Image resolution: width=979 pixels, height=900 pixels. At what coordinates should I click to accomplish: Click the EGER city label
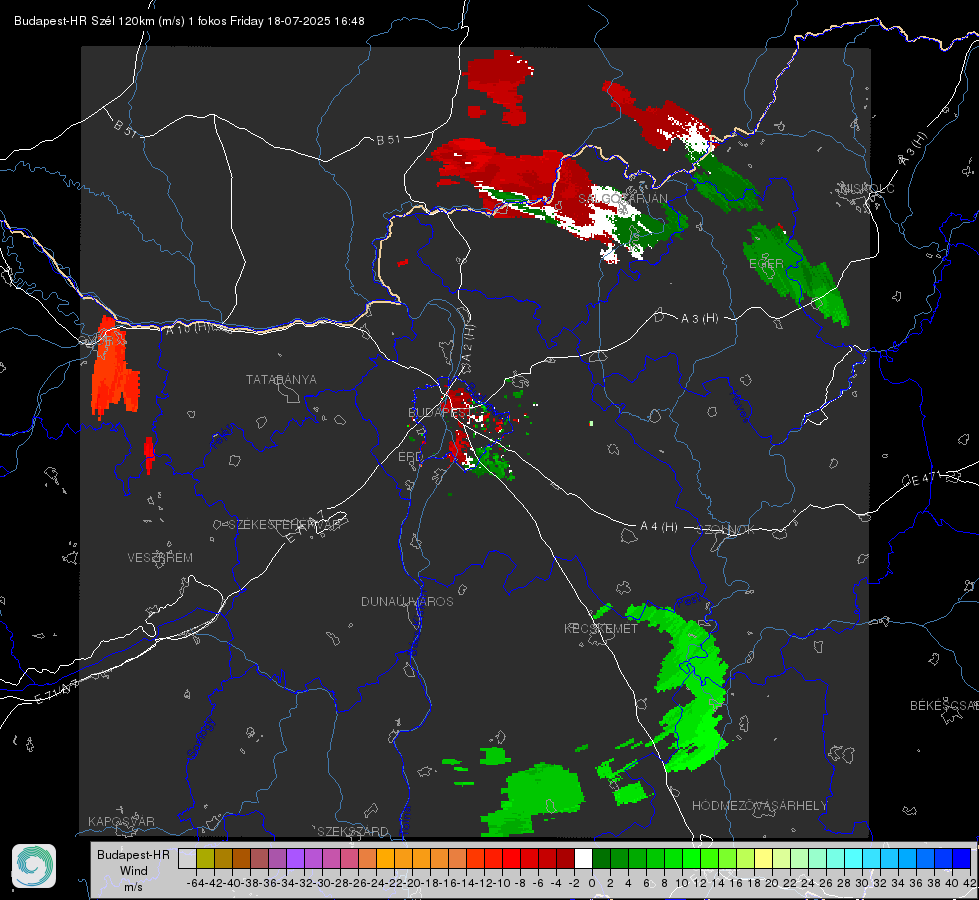pyautogui.click(x=766, y=264)
